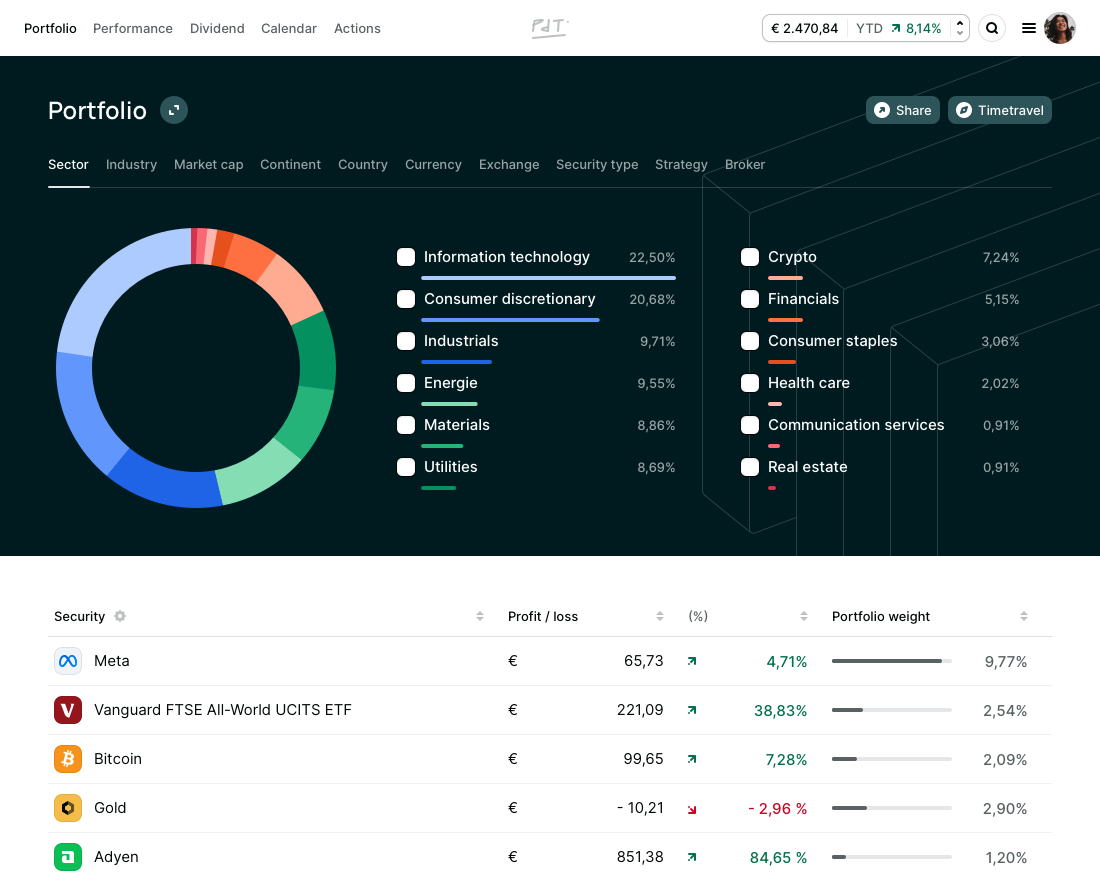Check the Information technology sector checkbox
The height and width of the screenshot is (880, 1100).
[406, 257]
